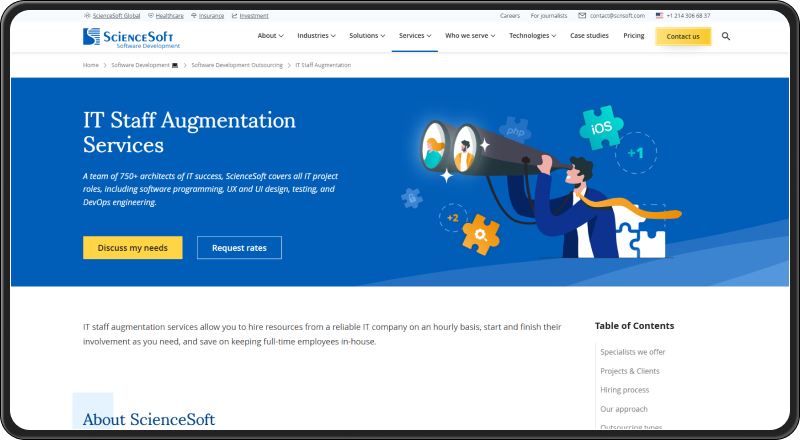Viewport: 800px width, 440px height.
Task: Click the US flag phone icon
Action: point(659,16)
